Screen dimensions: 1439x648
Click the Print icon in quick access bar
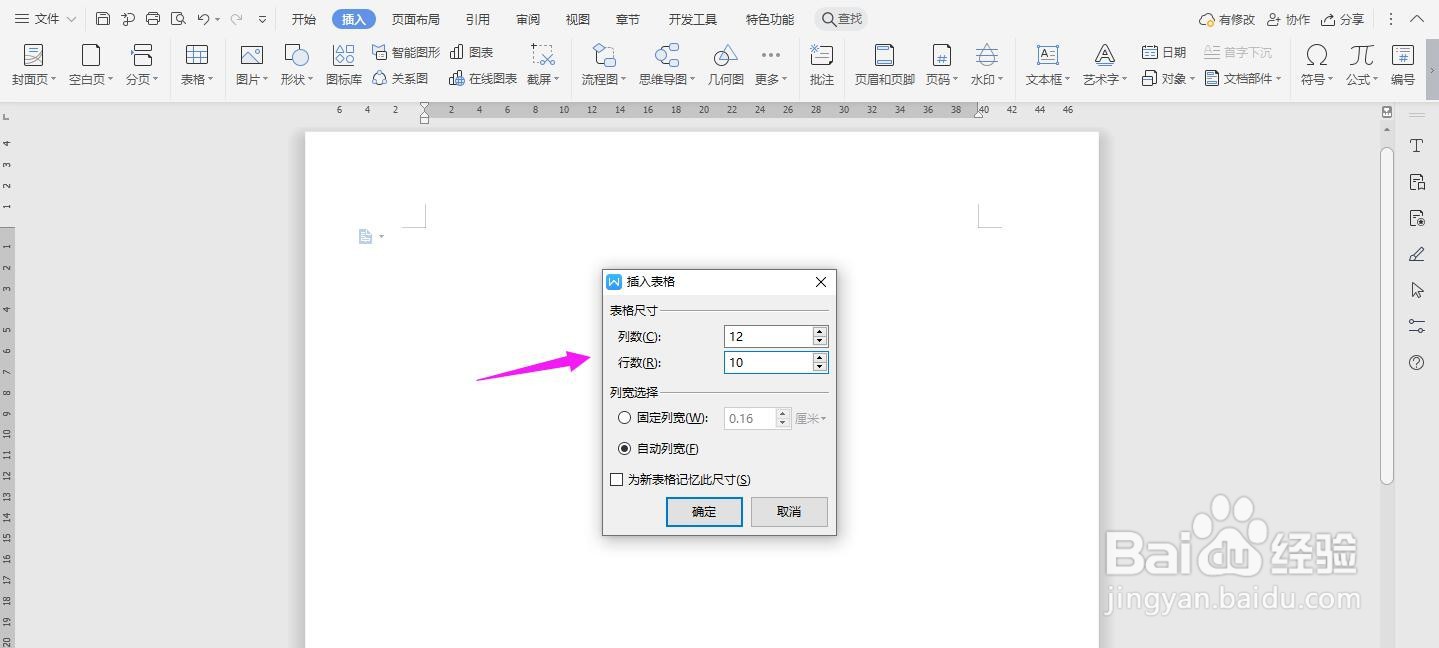(x=153, y=19)
